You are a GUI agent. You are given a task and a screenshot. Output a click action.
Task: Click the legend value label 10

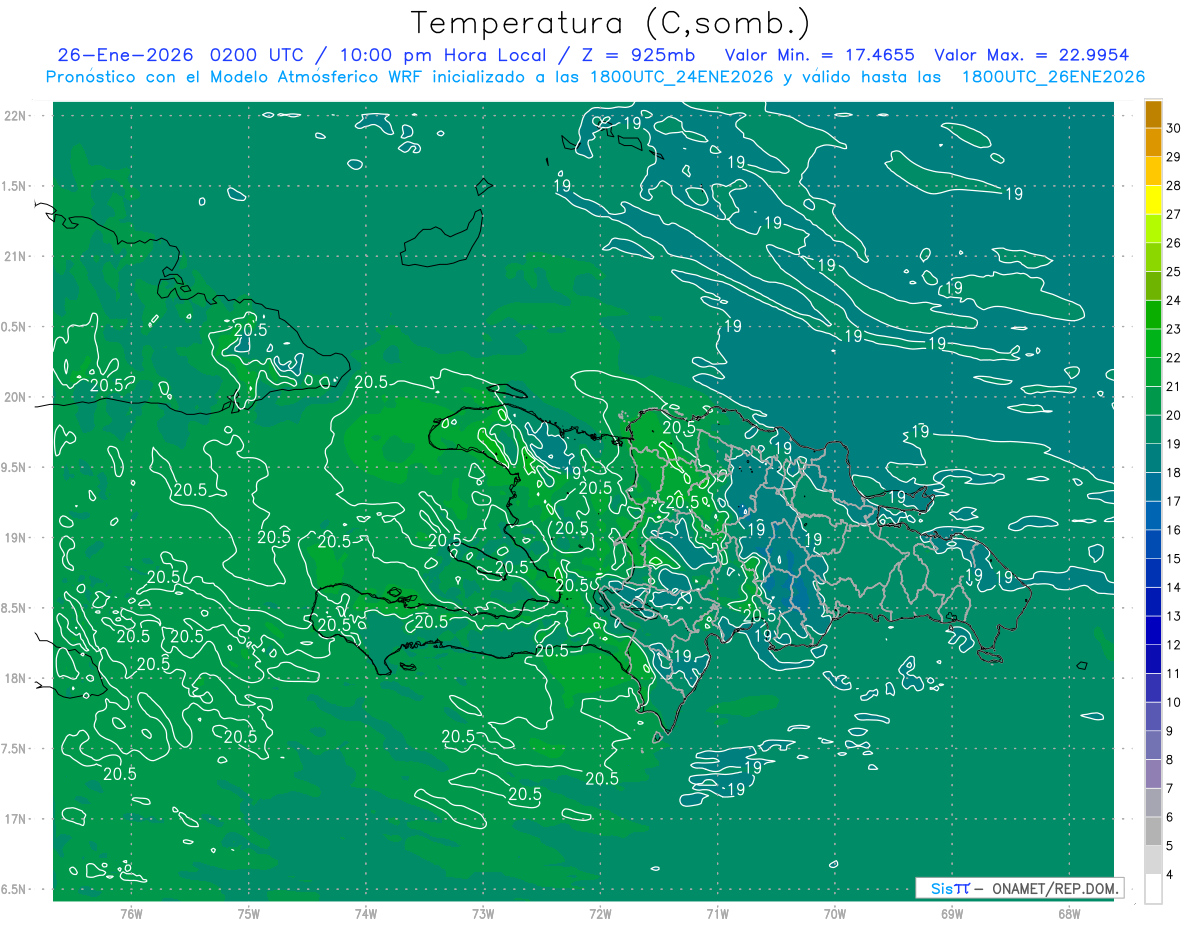(1174, 703)
